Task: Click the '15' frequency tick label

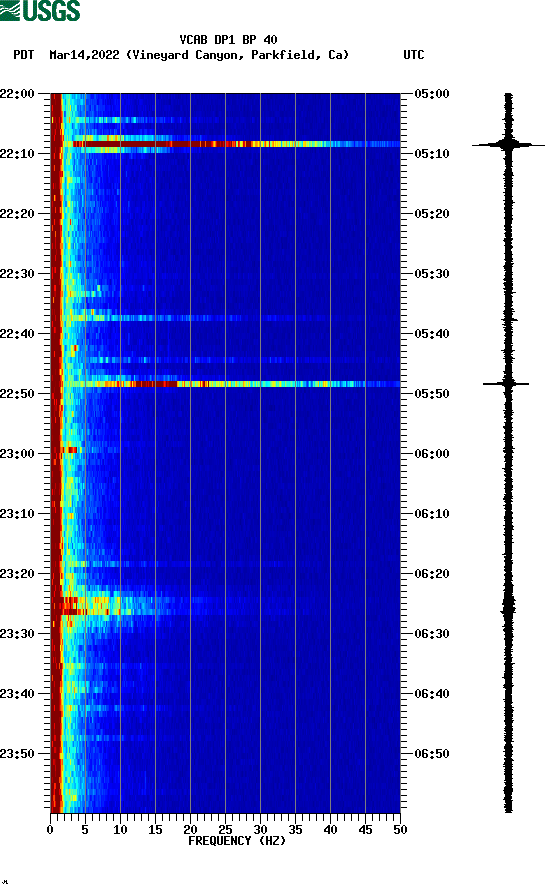Action: pos(155,829)
